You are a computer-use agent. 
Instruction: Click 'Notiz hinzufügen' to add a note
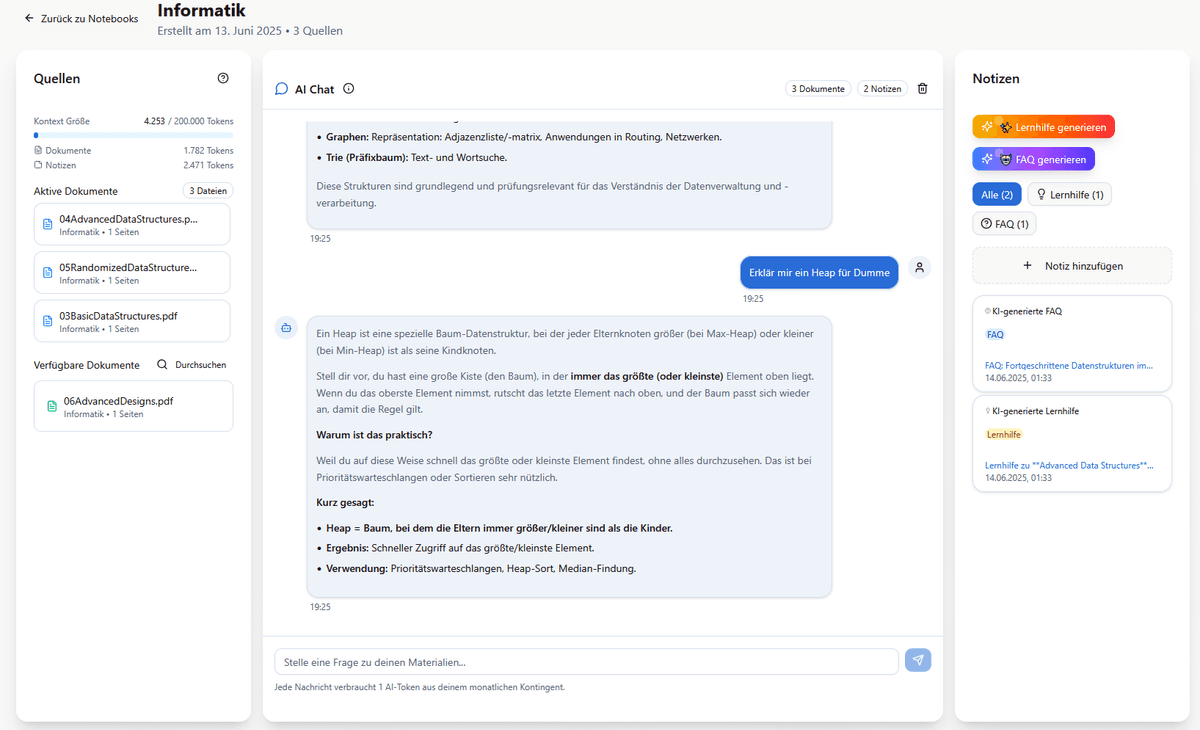pyautogui.click(x=1071, y=265)
